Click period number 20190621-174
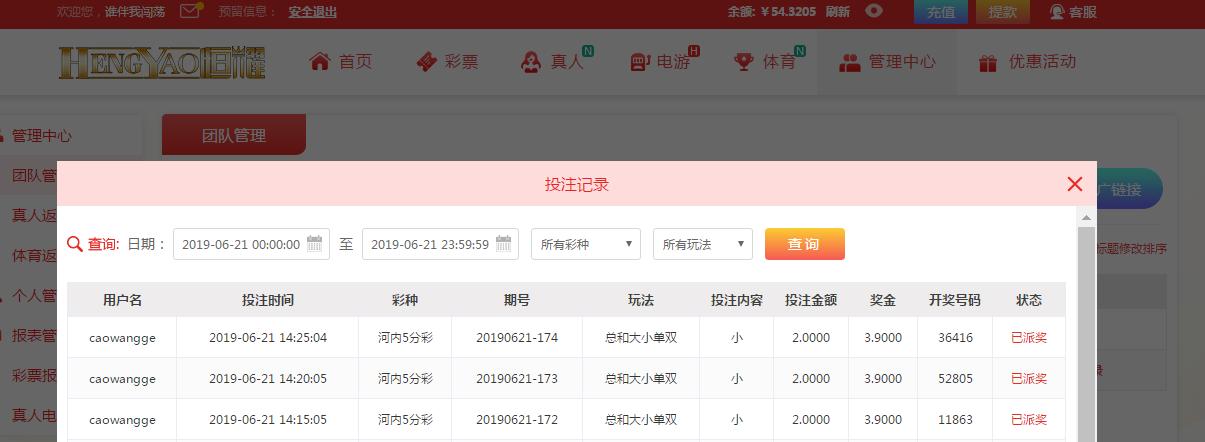 517,338
